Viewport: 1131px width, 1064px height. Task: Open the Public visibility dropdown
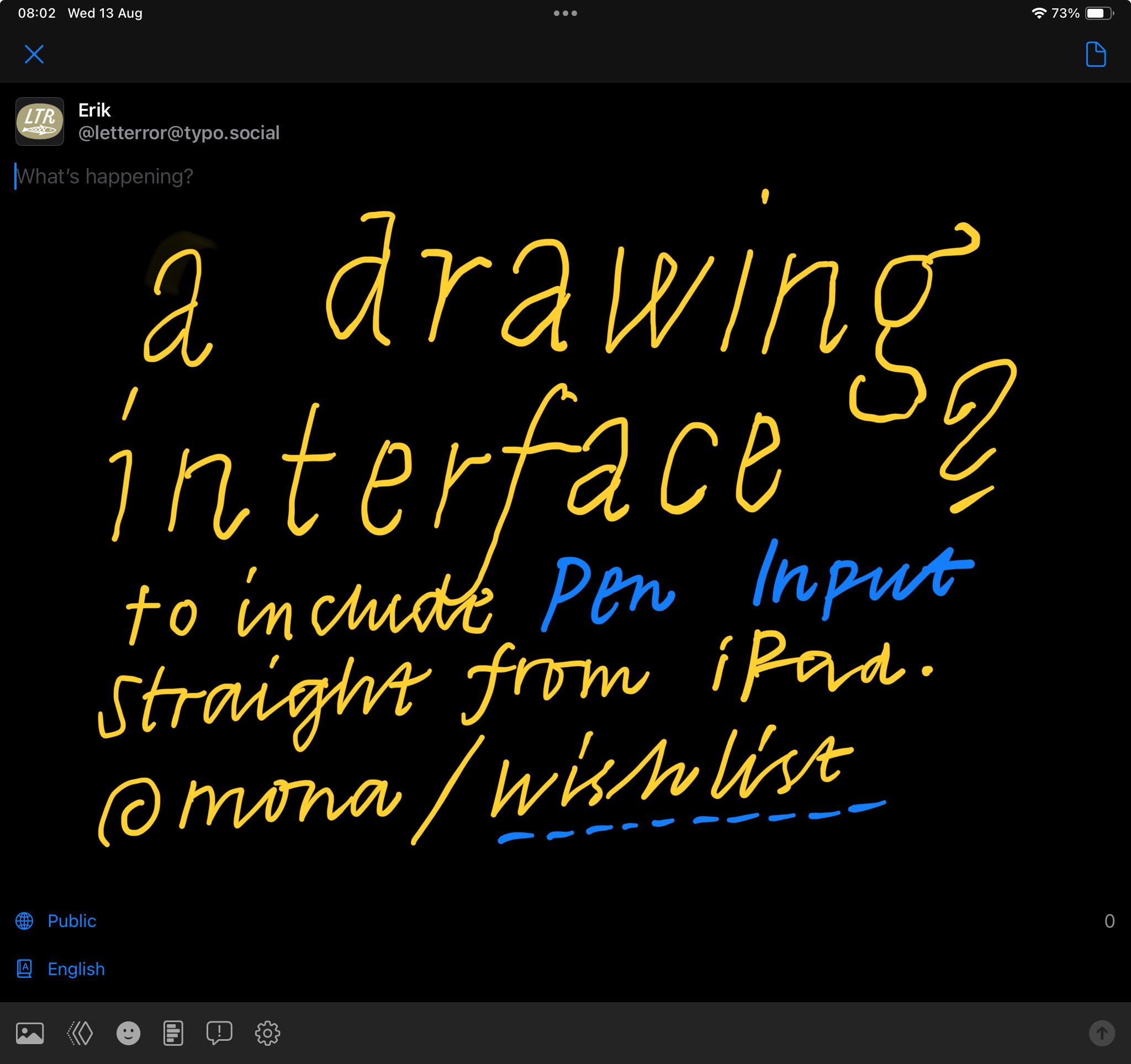(x=72, y=920)
